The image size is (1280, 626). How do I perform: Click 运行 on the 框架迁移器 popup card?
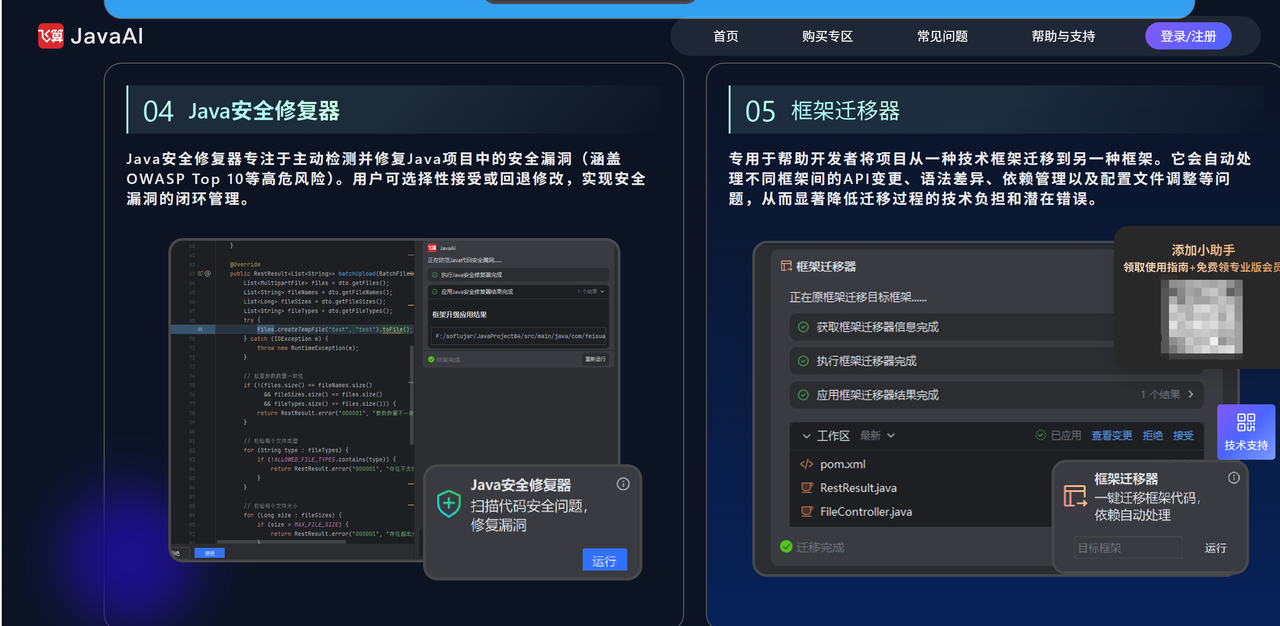coord(1216,548)
